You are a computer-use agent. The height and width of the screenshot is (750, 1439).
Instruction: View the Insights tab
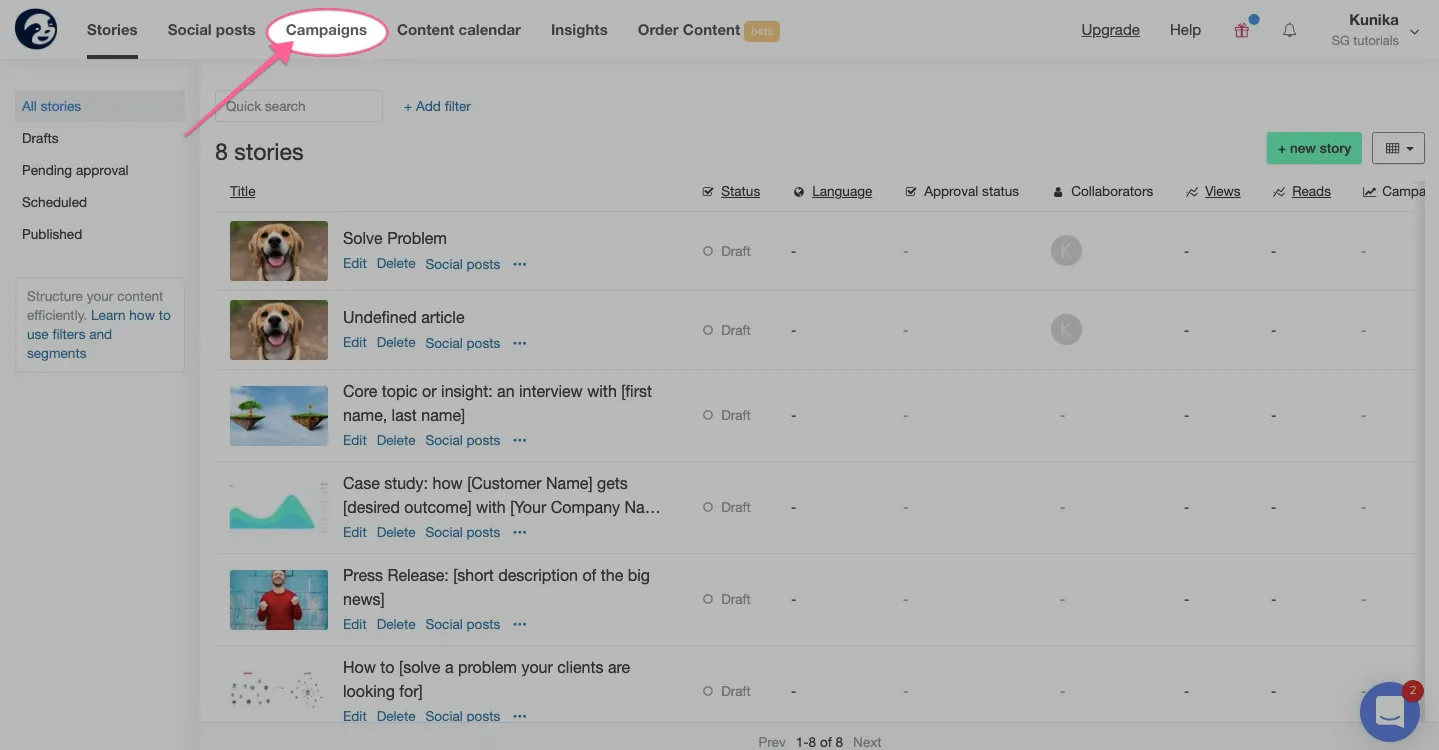[x=579, y=30]
